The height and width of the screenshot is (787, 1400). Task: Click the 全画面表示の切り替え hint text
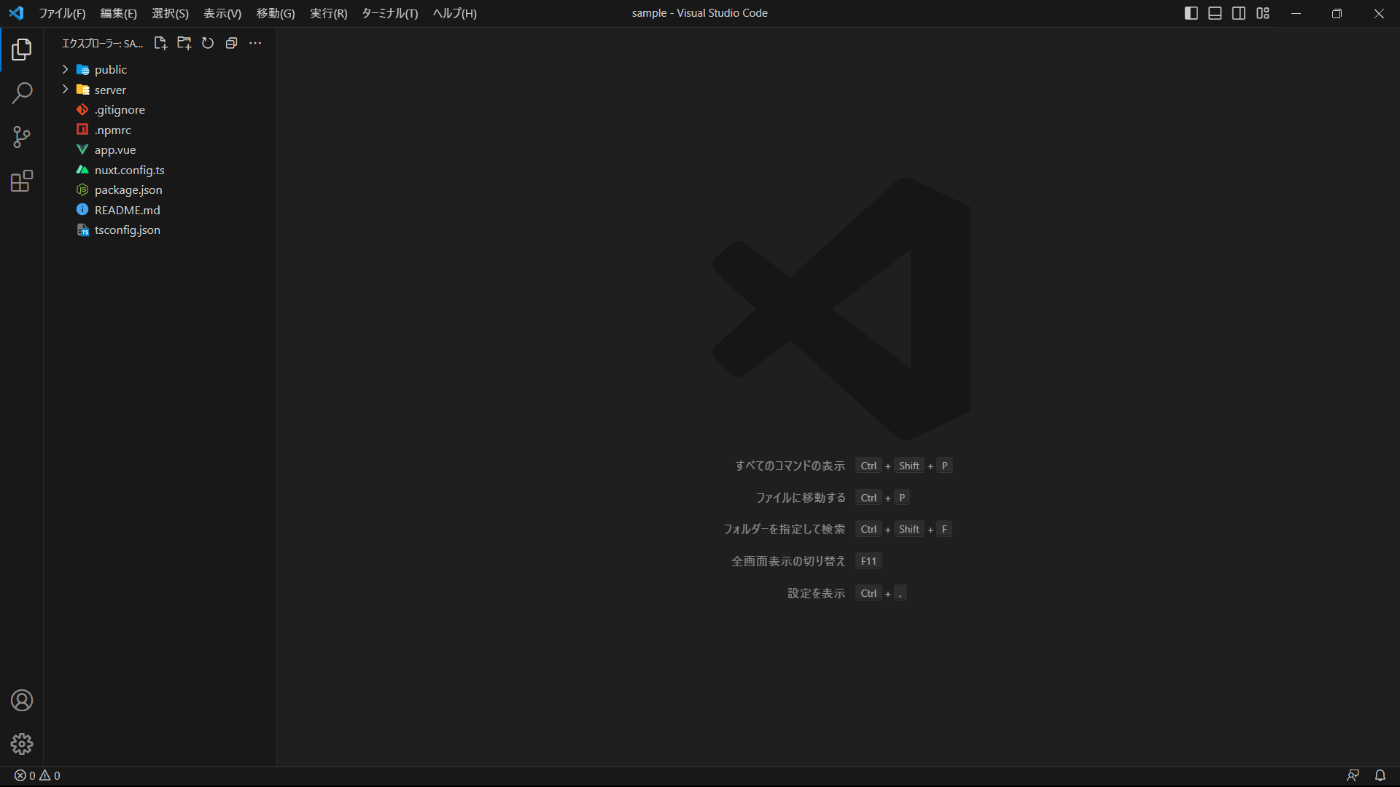789,561
